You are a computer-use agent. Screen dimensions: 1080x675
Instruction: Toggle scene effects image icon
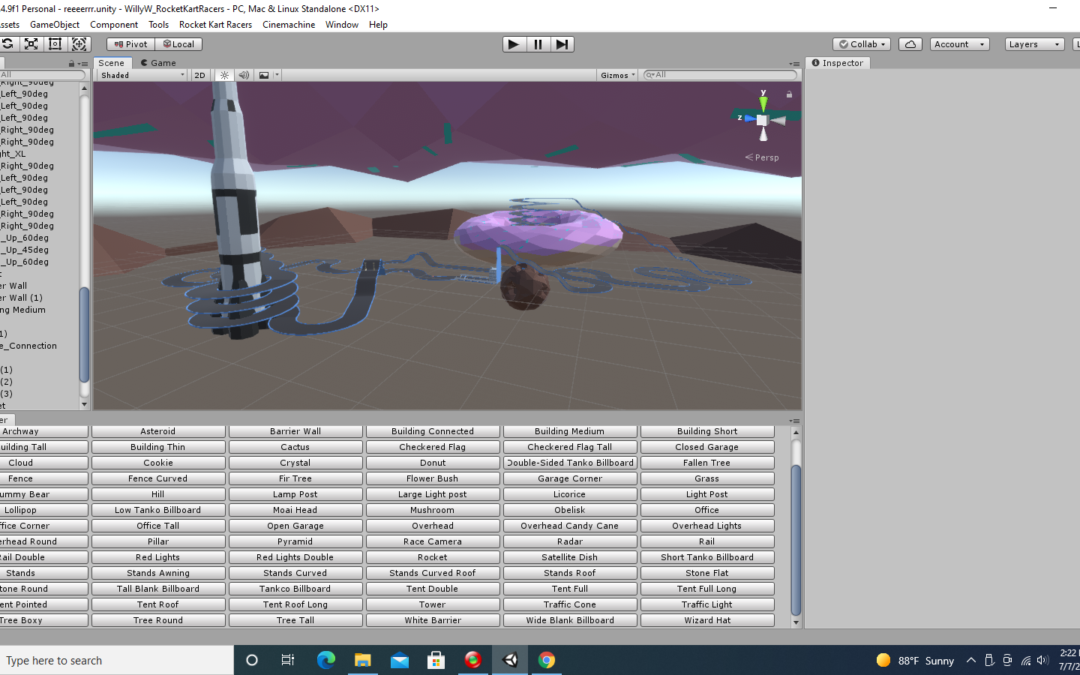click(264, 75)
